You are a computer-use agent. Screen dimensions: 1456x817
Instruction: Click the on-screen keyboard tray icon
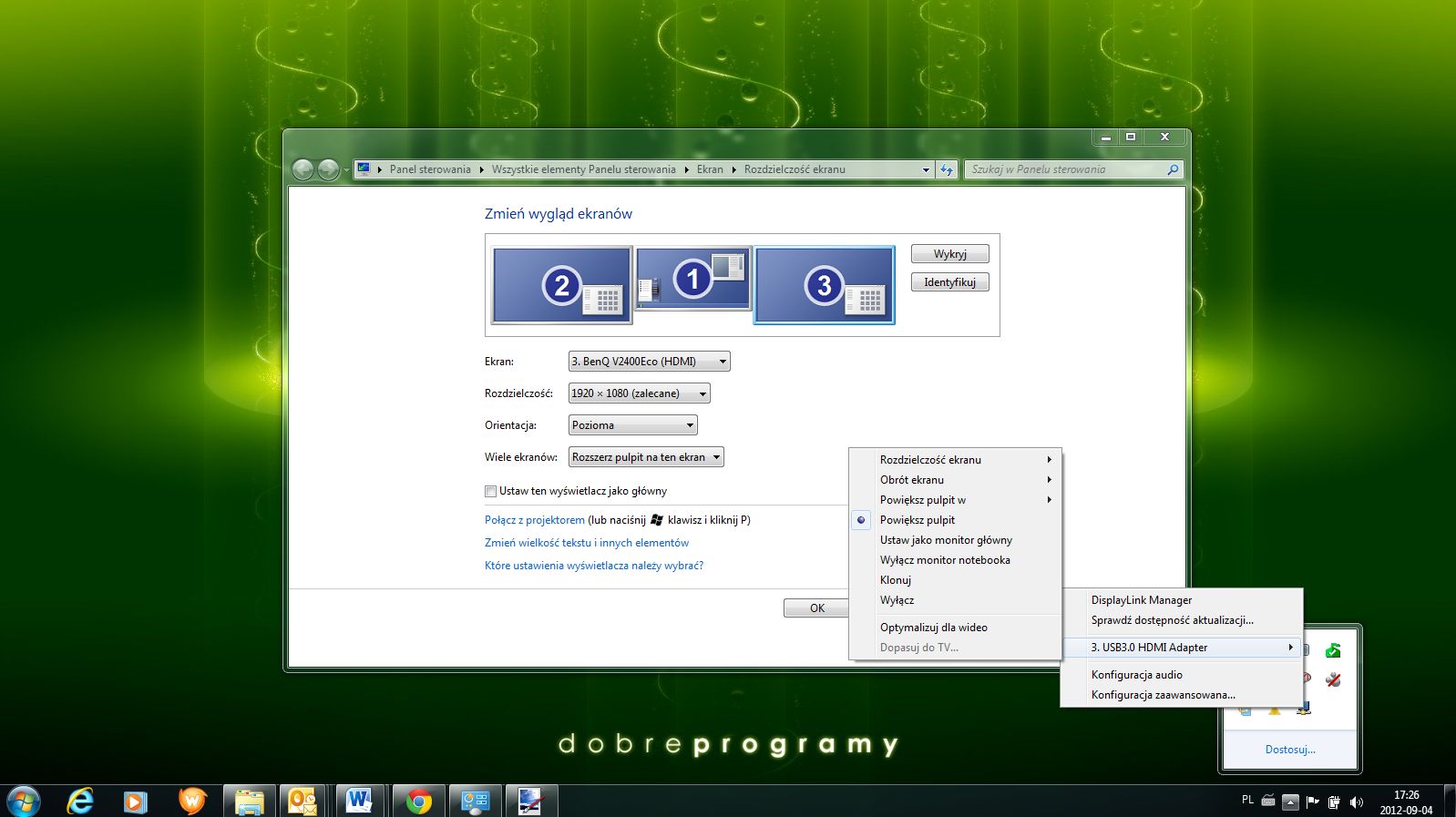1268,802
